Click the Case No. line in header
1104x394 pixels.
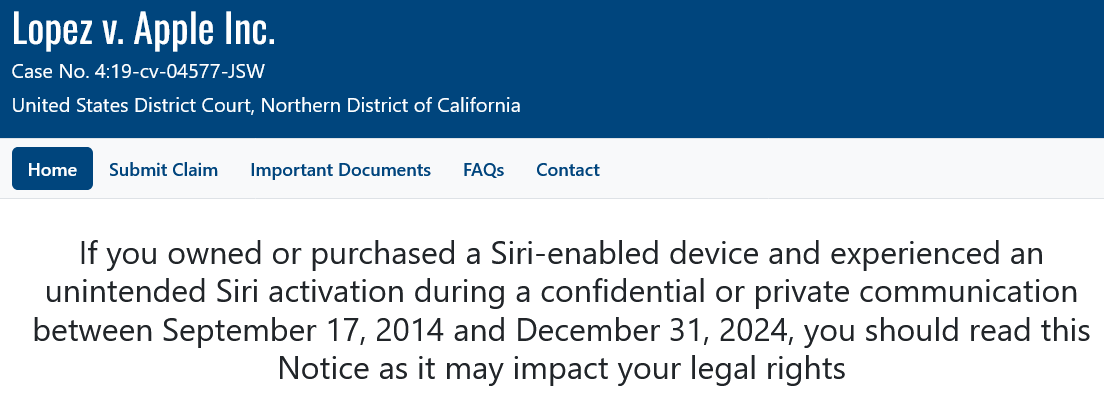[139, 71]
